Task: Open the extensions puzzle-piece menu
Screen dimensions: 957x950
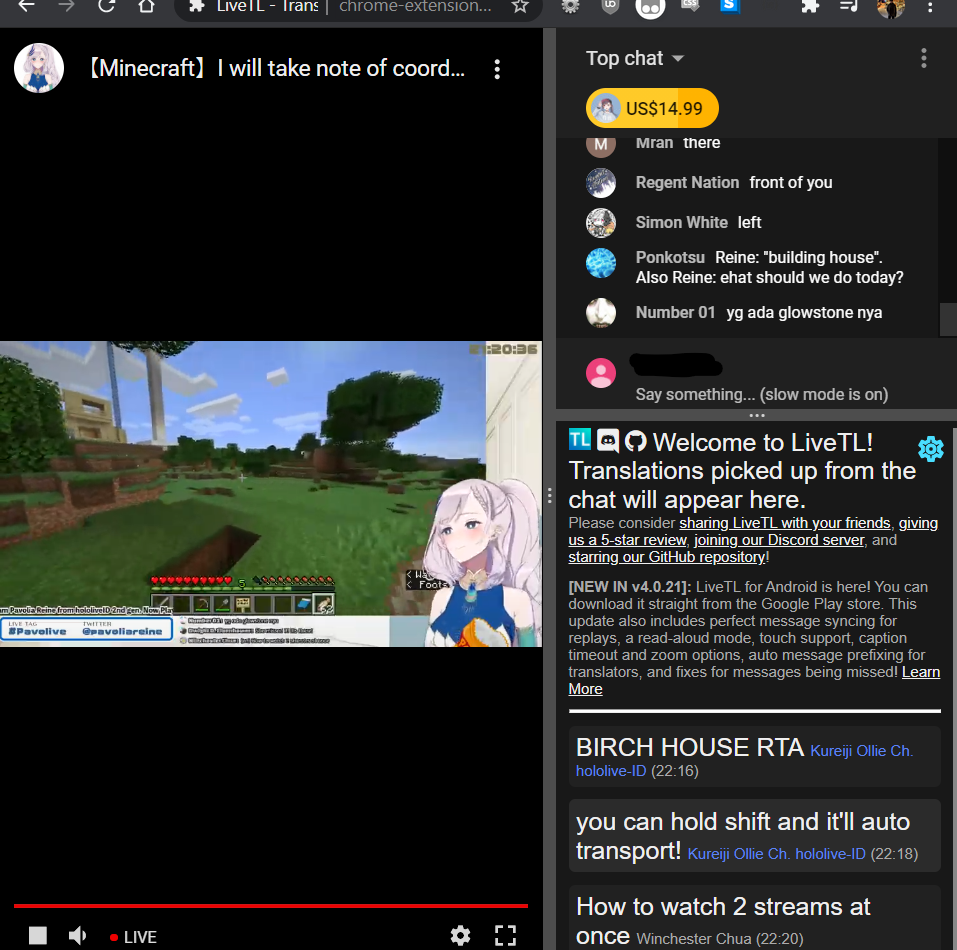Action: pos(808,8)
